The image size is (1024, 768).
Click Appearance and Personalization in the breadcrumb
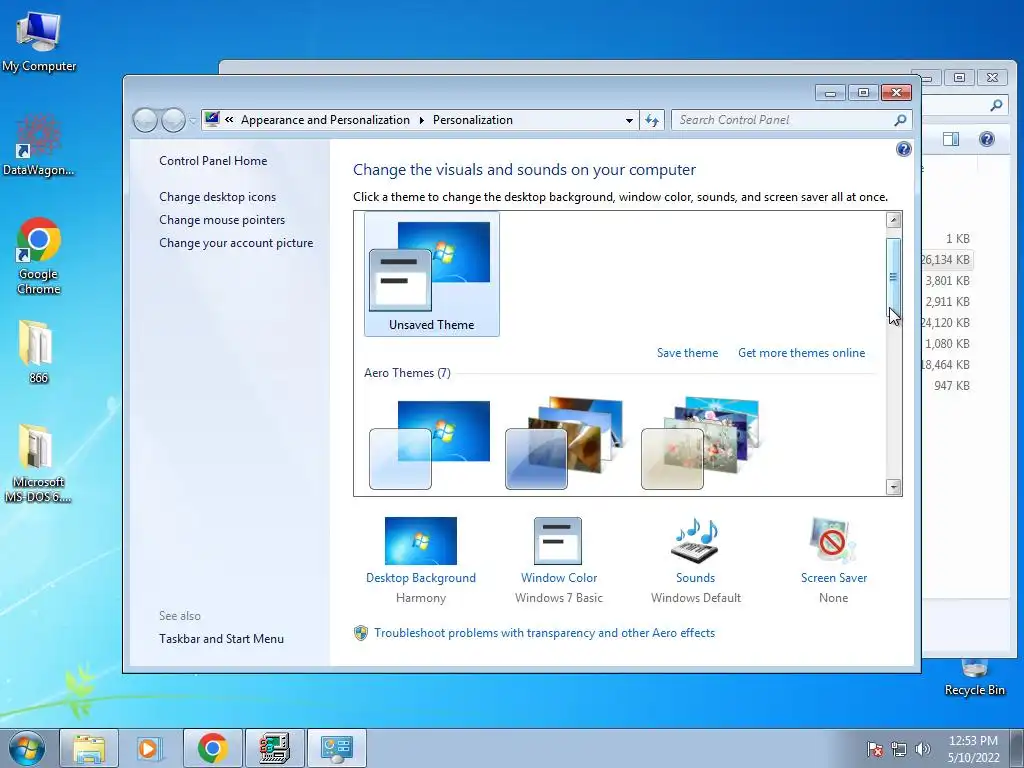click(325, 120)
